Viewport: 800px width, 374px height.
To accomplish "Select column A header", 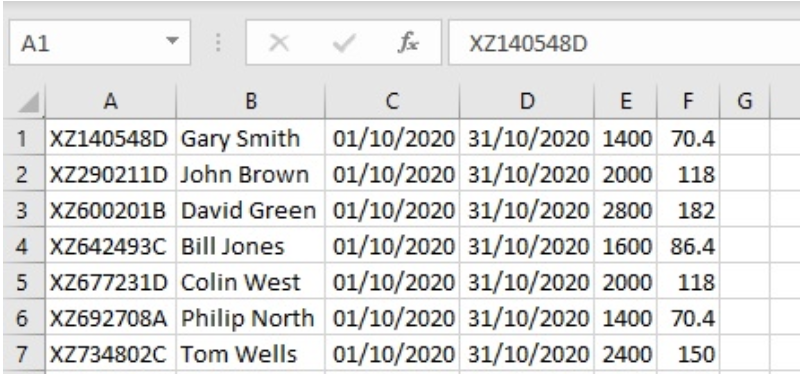I will coord(111,102).
